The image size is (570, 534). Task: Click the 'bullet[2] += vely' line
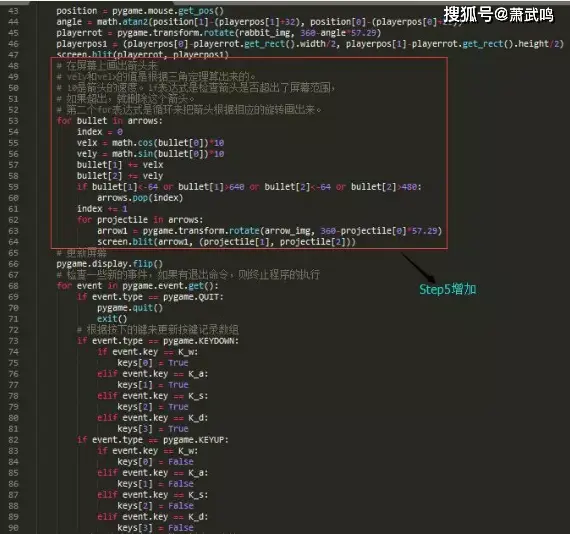pos(120,176)
